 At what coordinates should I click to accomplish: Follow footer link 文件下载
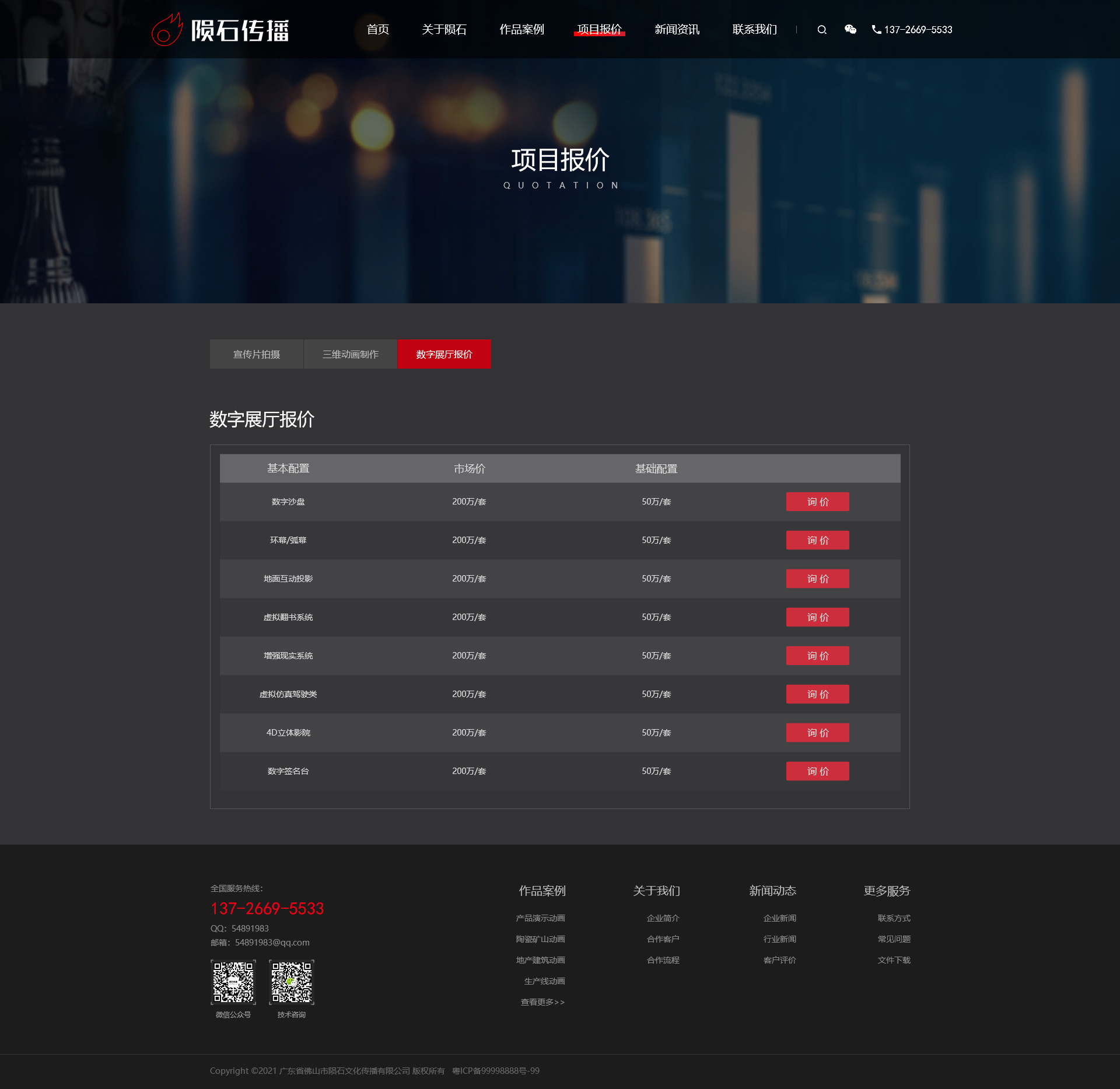[894, 960]
